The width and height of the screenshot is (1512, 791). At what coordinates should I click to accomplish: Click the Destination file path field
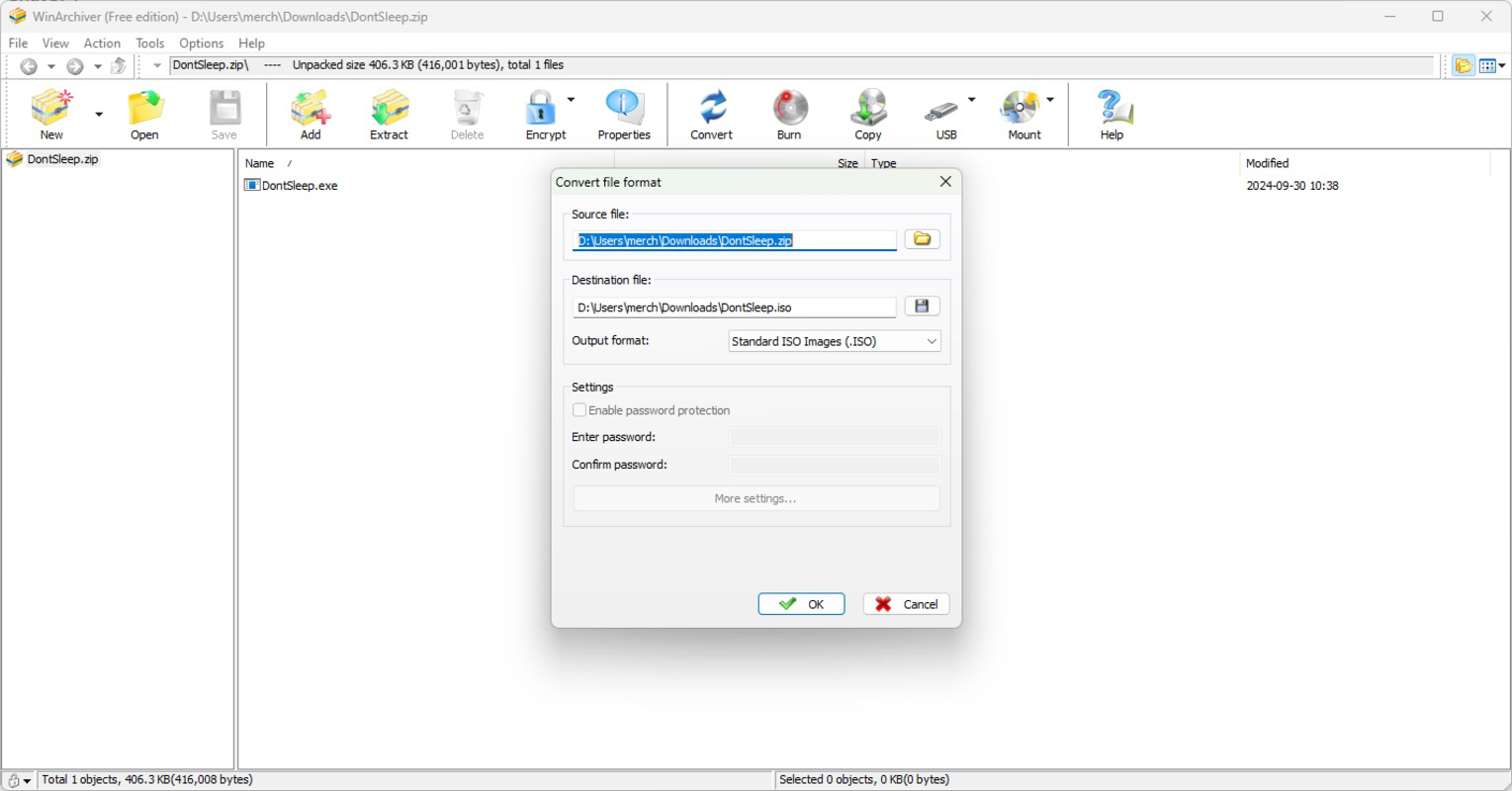coord(734,308)
